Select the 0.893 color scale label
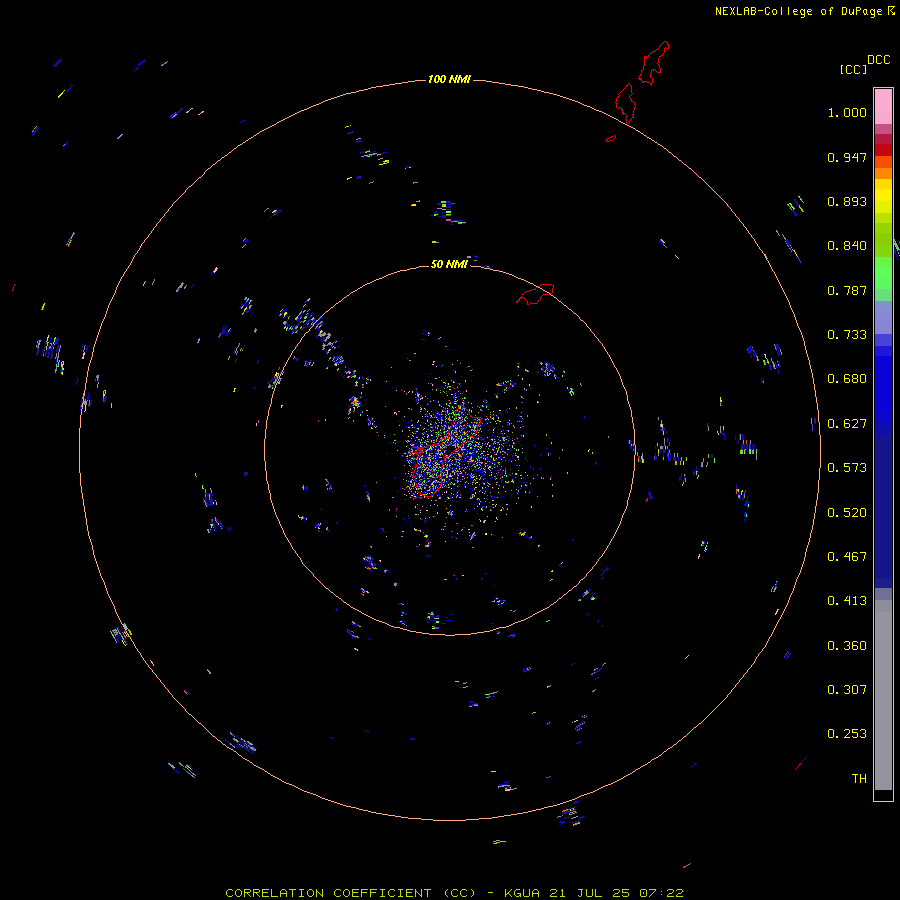 pos(847,201)
